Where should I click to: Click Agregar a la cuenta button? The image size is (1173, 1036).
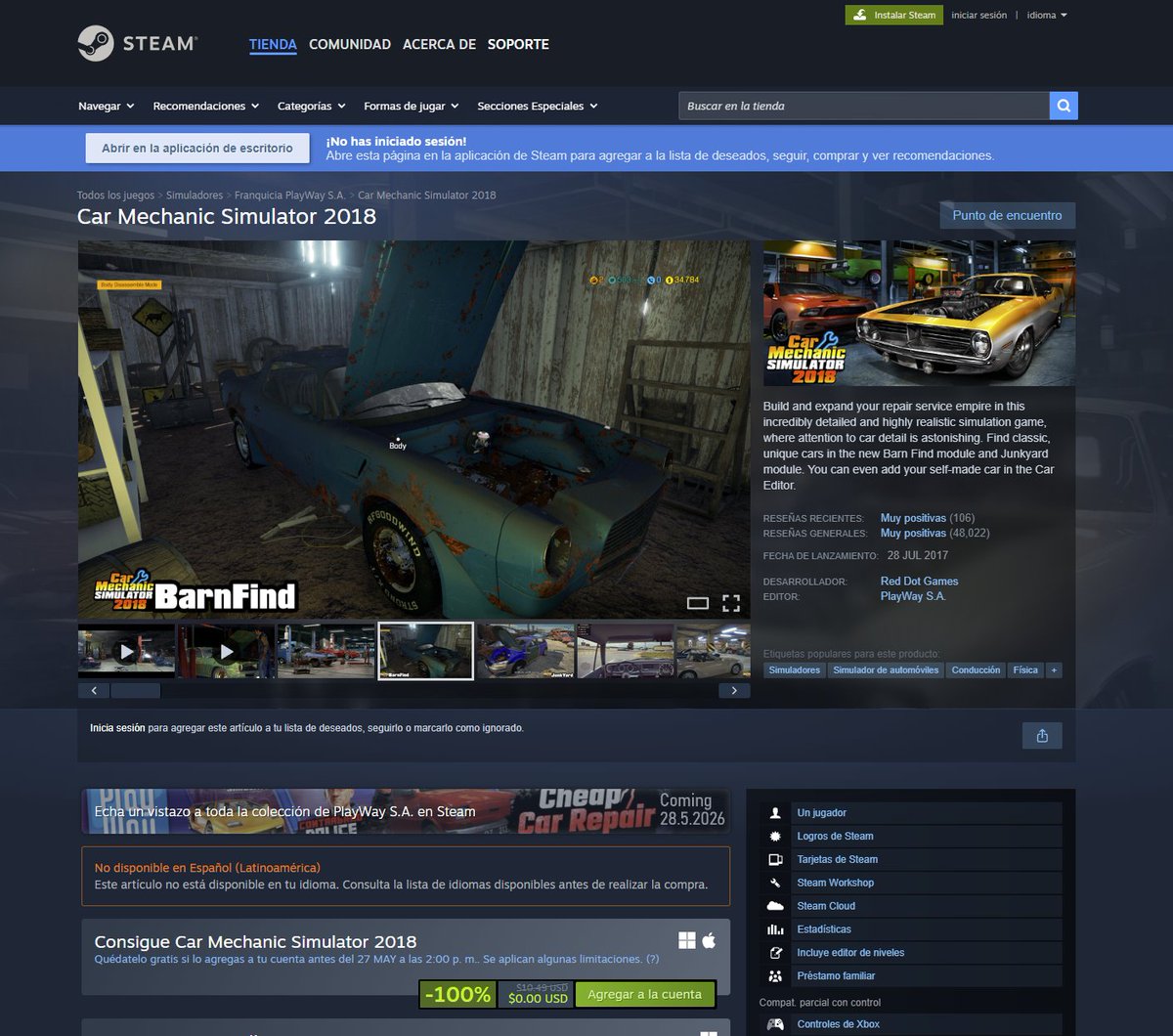645,994
